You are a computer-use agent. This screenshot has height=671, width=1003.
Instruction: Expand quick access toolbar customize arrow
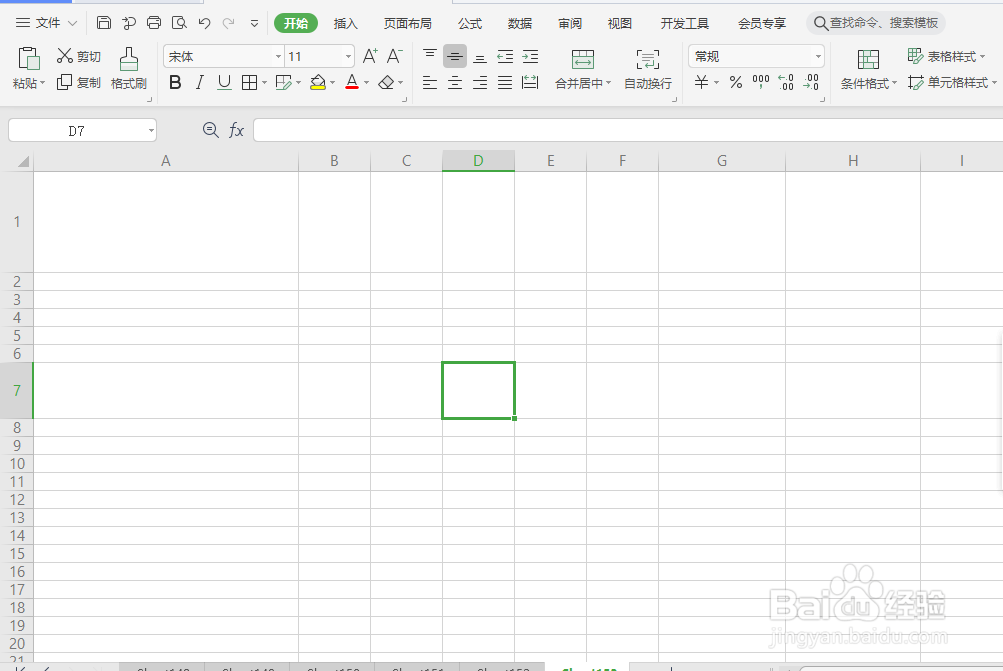pos(254,24)
